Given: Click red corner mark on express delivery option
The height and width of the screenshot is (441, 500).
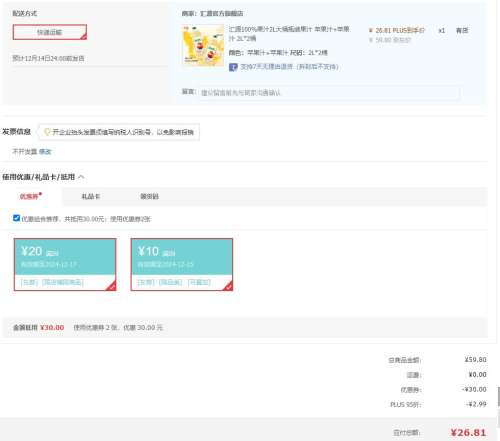Looking at the screenshot, I should click(84, 37).
